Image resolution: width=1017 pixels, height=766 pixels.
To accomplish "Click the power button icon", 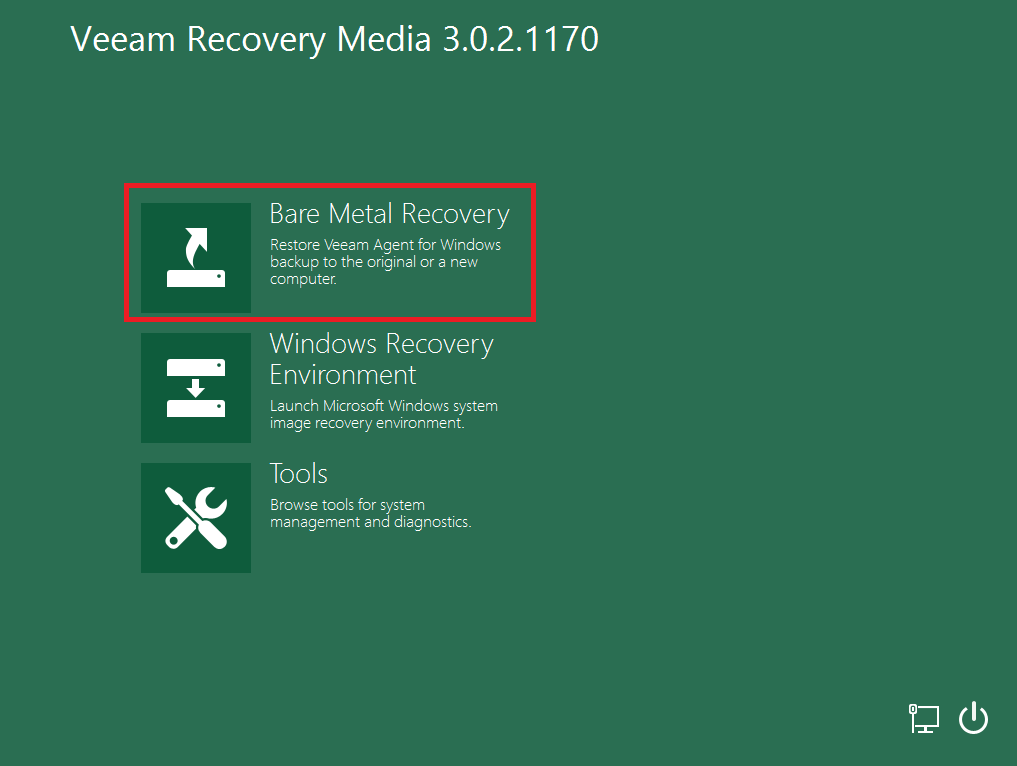I will (x=974, y=718).
